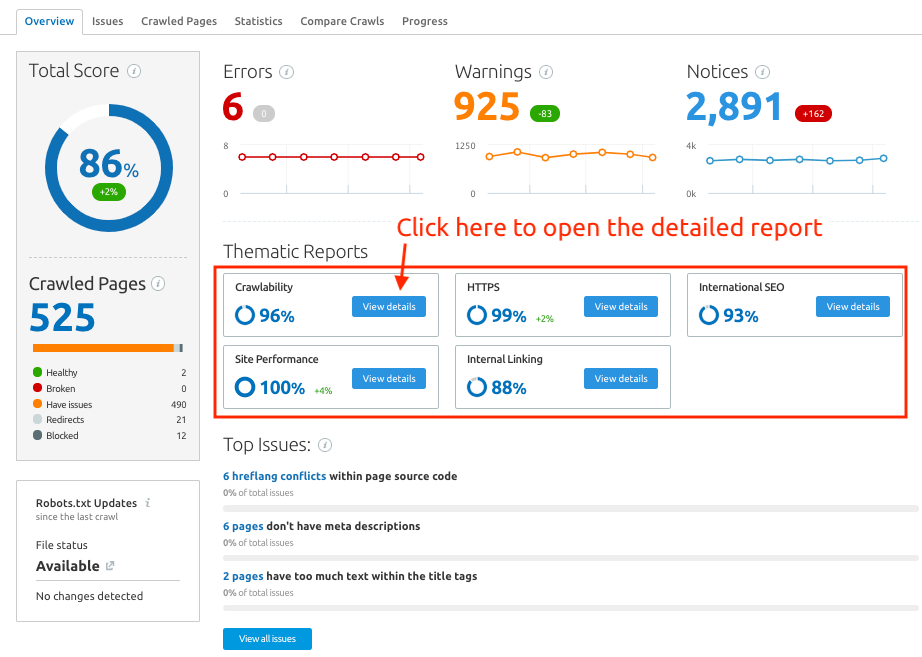Click info icon next to Top Issues
Screen dimensions: 922x657
click(325, 445)
